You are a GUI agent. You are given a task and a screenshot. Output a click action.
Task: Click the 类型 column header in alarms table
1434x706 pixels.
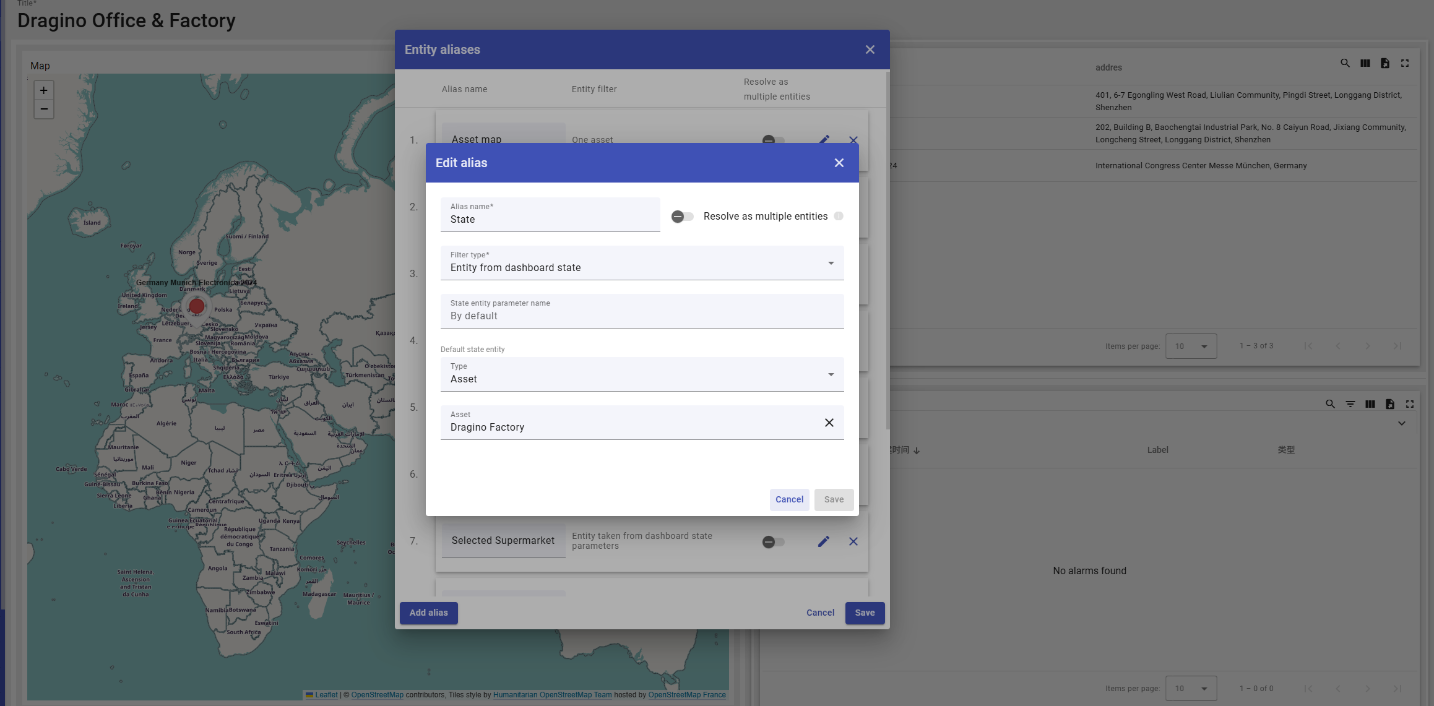coord(1286,450)
